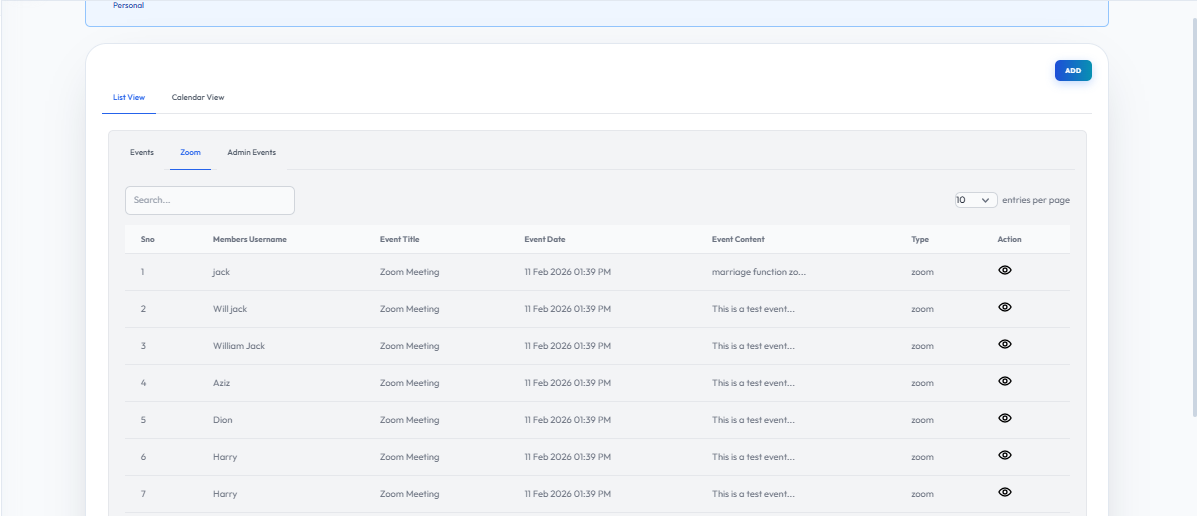Select username cell 'jack' in row 1
The height and width of the screenshot is (516, 1197).
[x=221, y=272]
